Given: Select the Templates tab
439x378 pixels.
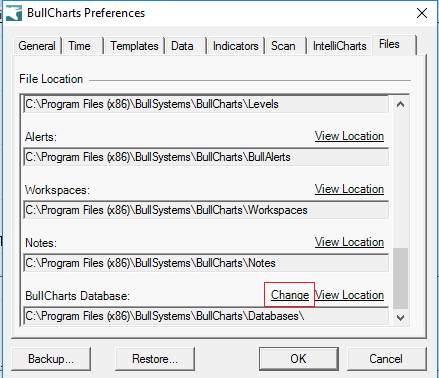Looking at the screenshot, I should (134, 46).
